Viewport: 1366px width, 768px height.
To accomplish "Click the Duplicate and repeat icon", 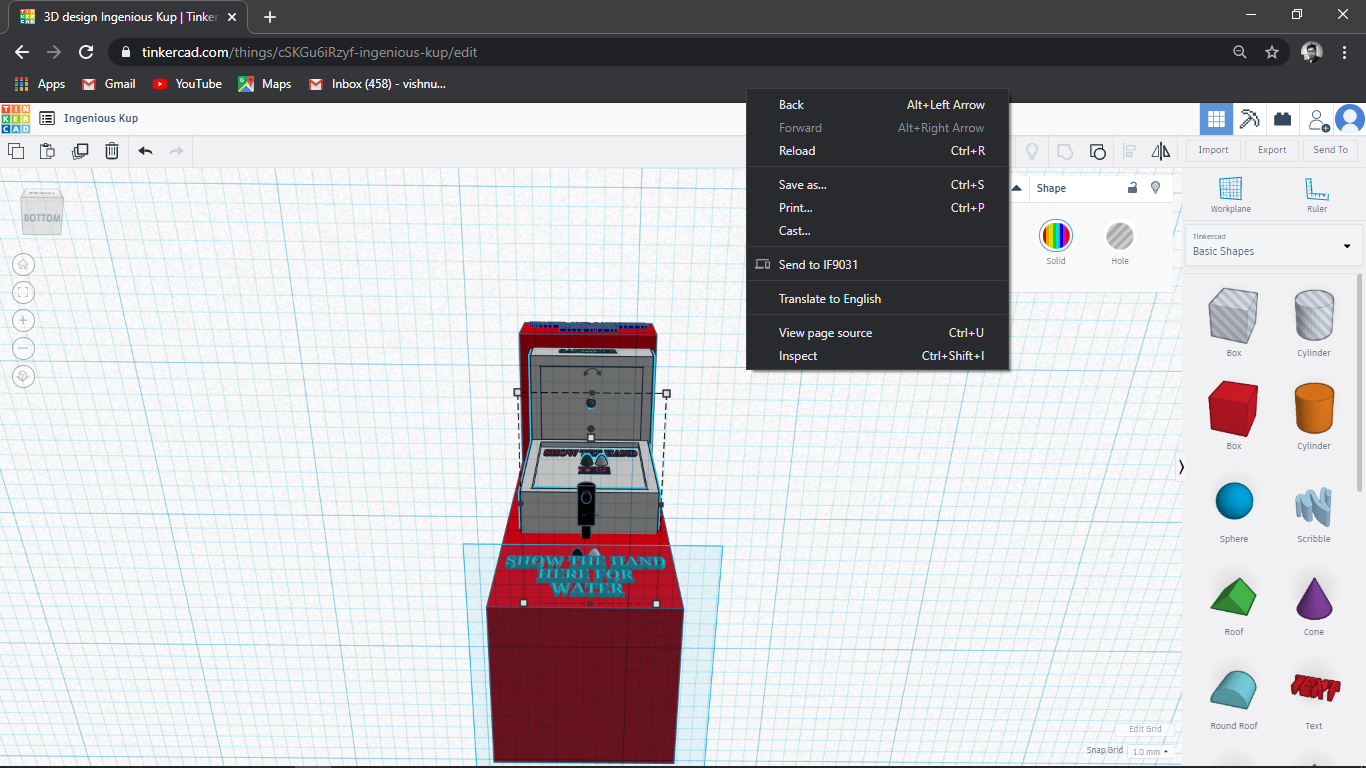I will pyautogui.click(x=80, y=151).
